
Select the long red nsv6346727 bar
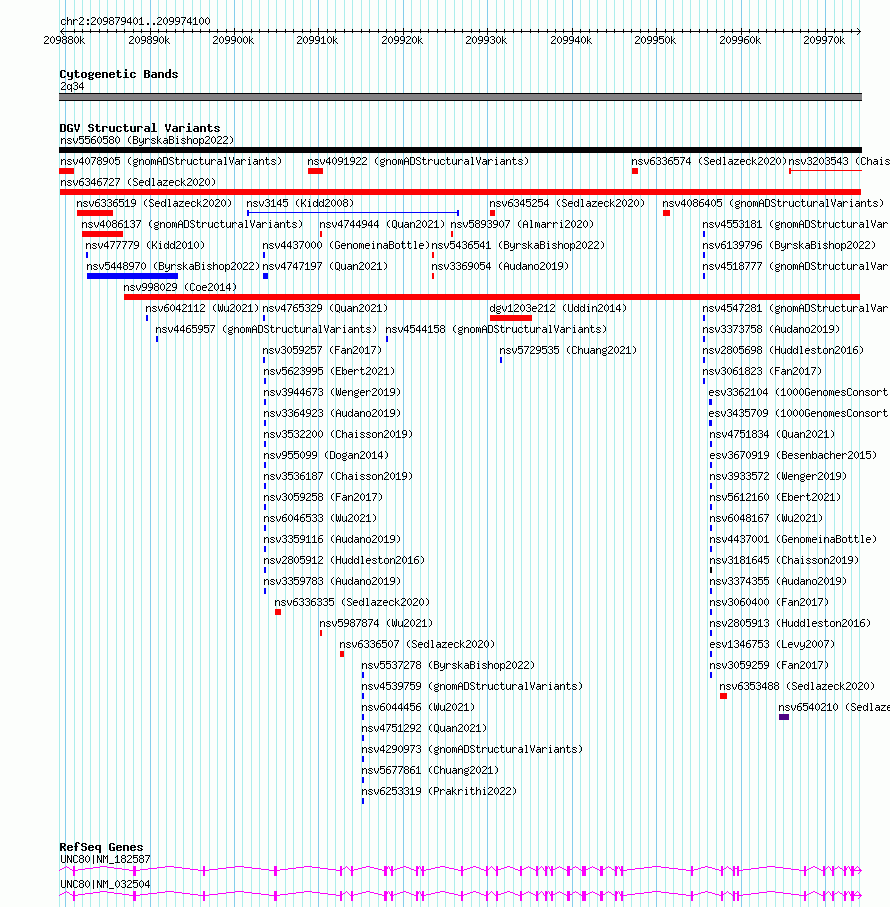tap(460, 192)
